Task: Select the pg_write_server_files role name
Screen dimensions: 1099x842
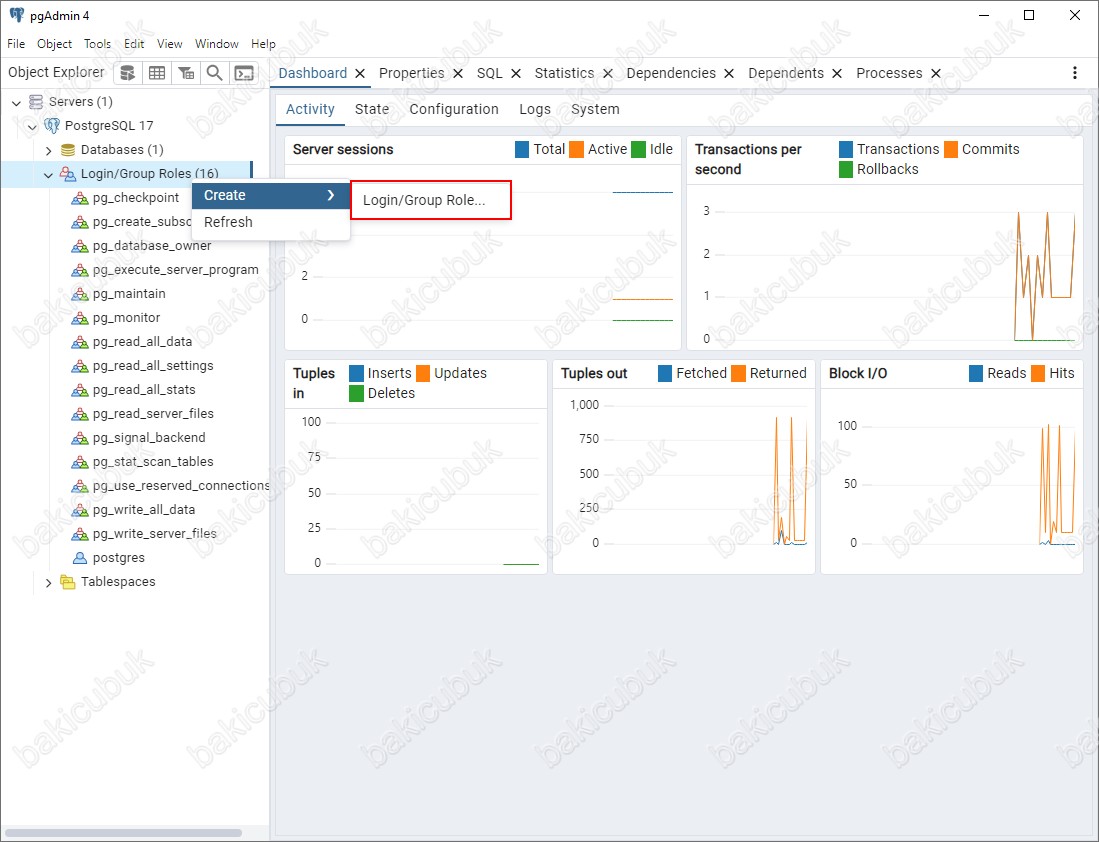Action: coord(154,534)
